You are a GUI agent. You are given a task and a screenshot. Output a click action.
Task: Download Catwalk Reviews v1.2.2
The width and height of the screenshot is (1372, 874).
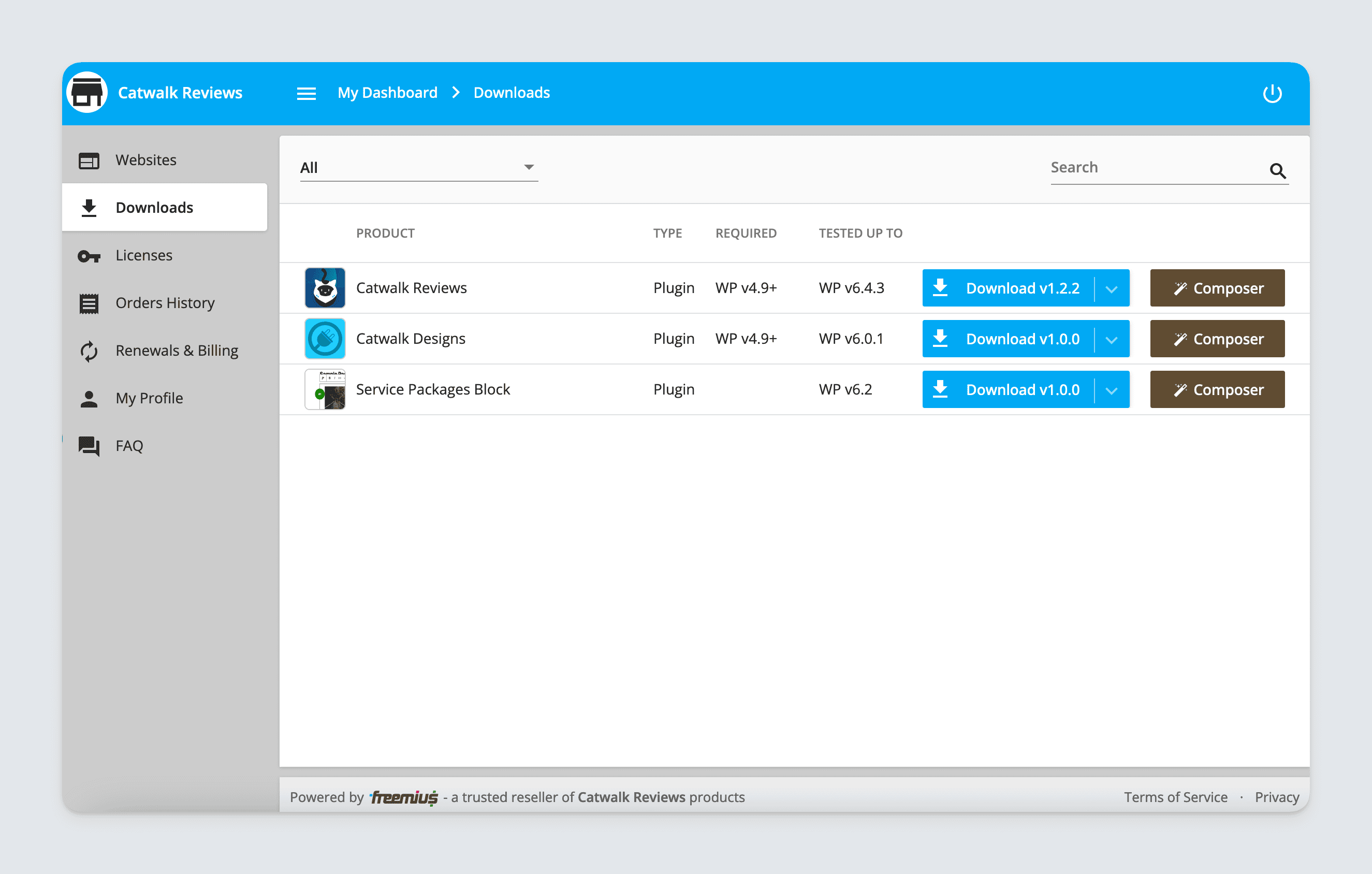point(1009,288)
